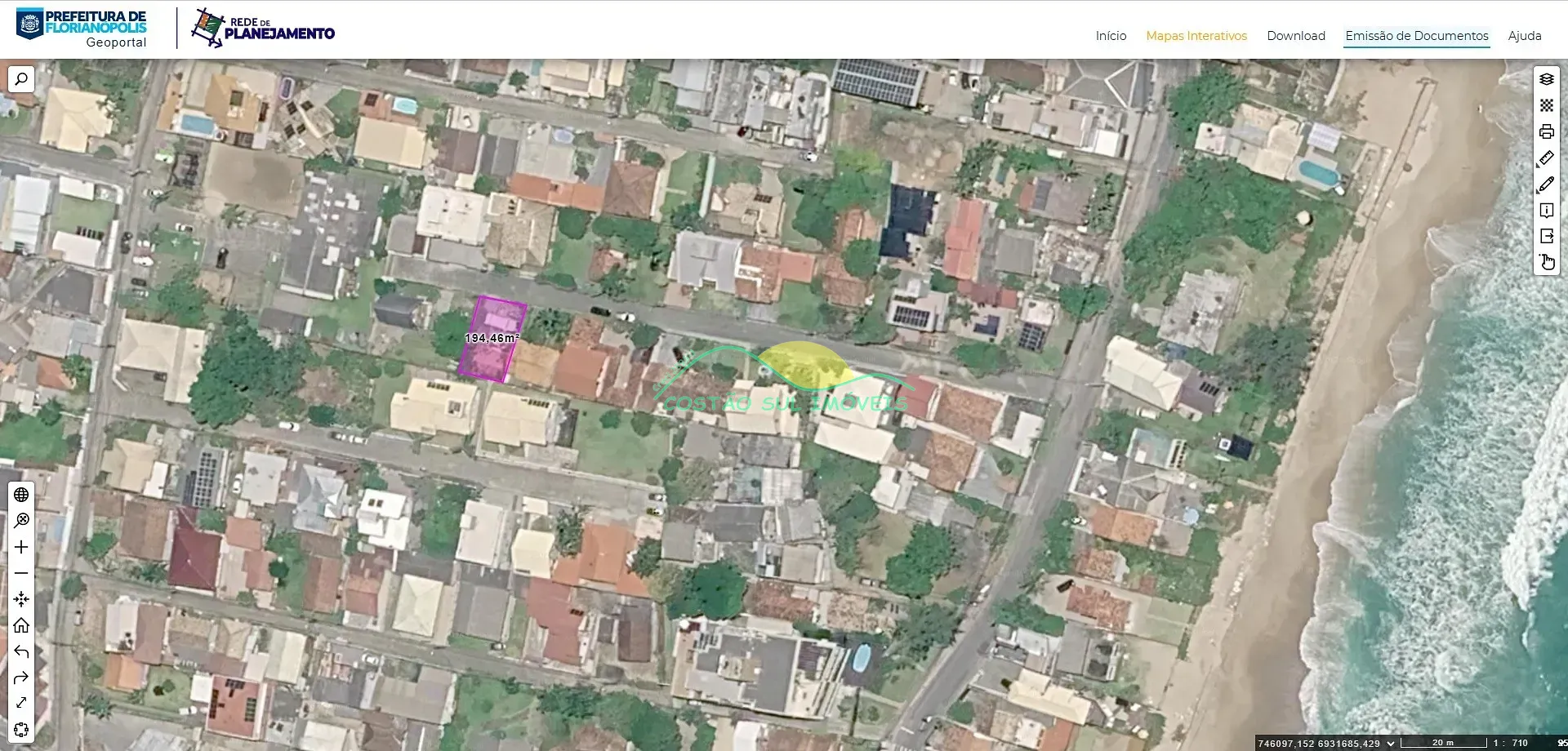The image size is (1568, 751).
Task: Print the current map view
Action: pyautogui.click(x=1547, y=131)
